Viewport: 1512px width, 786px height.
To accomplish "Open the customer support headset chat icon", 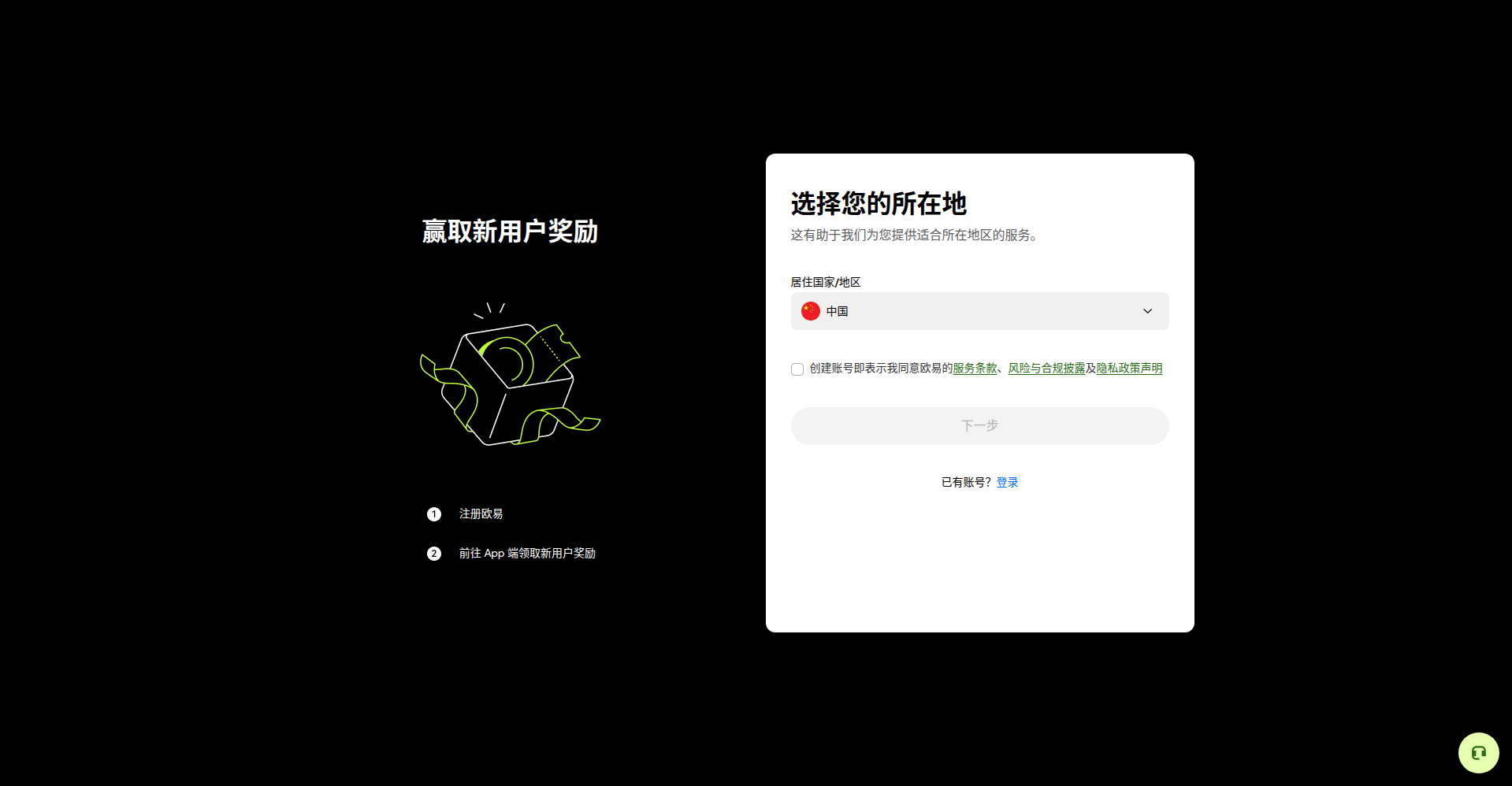I will click(1478, 753).
